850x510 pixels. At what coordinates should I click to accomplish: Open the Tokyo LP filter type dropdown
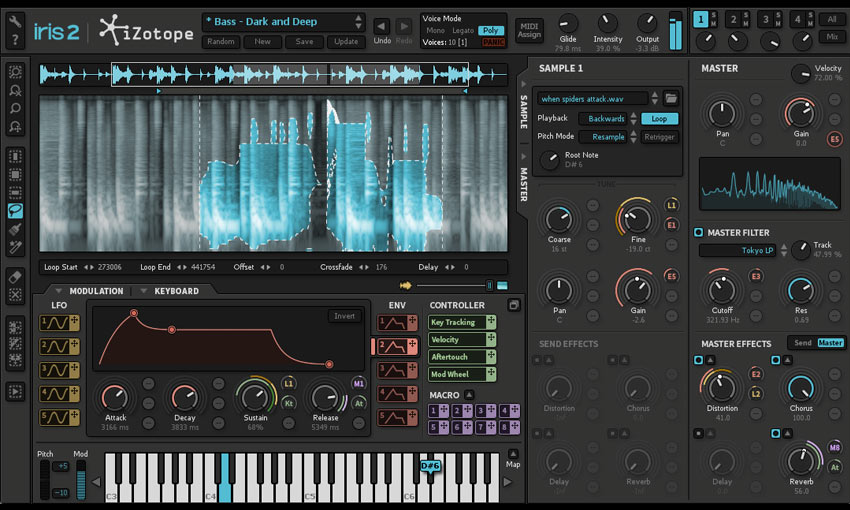pyautogui.click(x=742, y=250)
